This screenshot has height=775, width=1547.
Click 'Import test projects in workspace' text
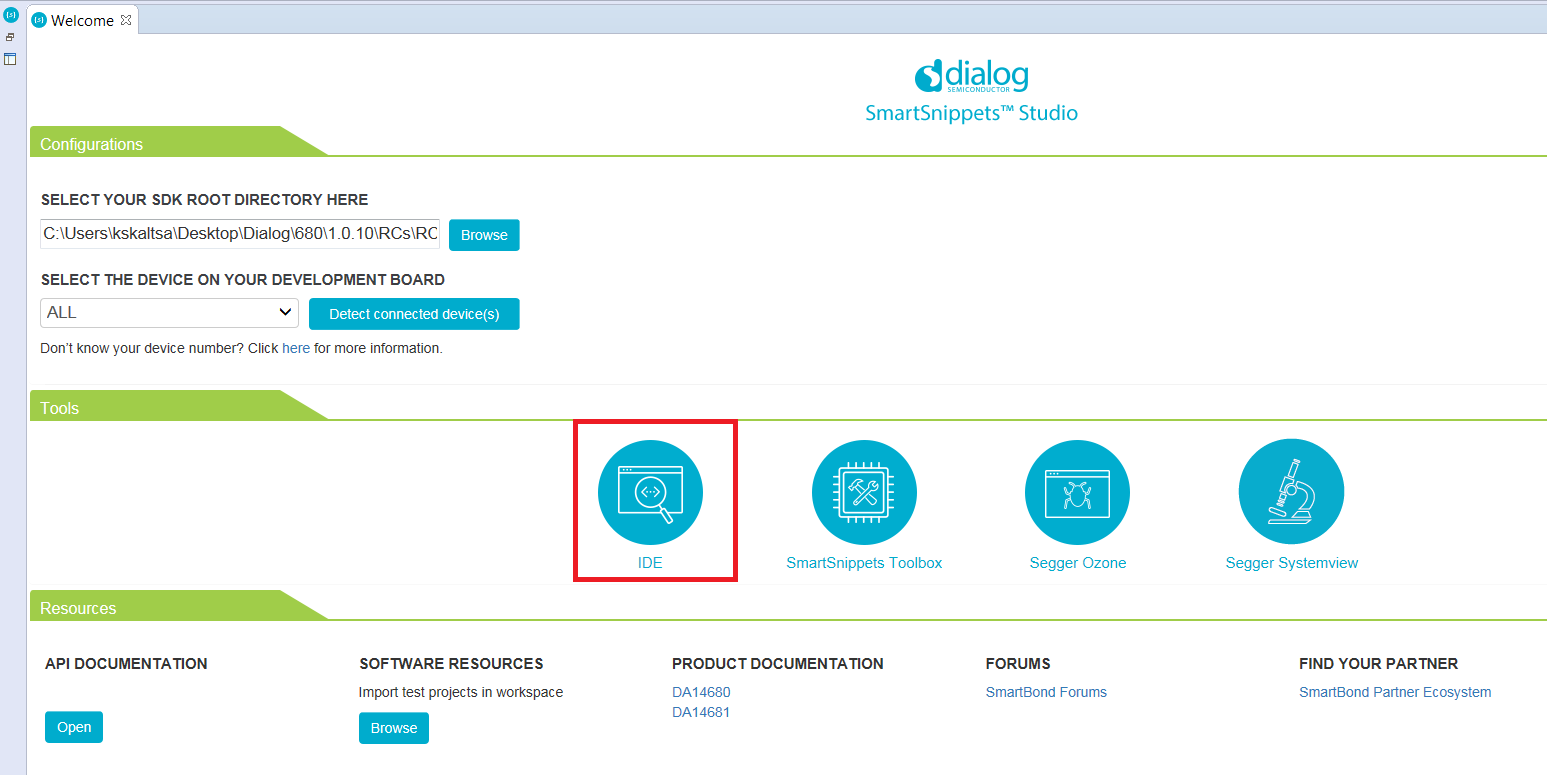[x=461, y=692]
